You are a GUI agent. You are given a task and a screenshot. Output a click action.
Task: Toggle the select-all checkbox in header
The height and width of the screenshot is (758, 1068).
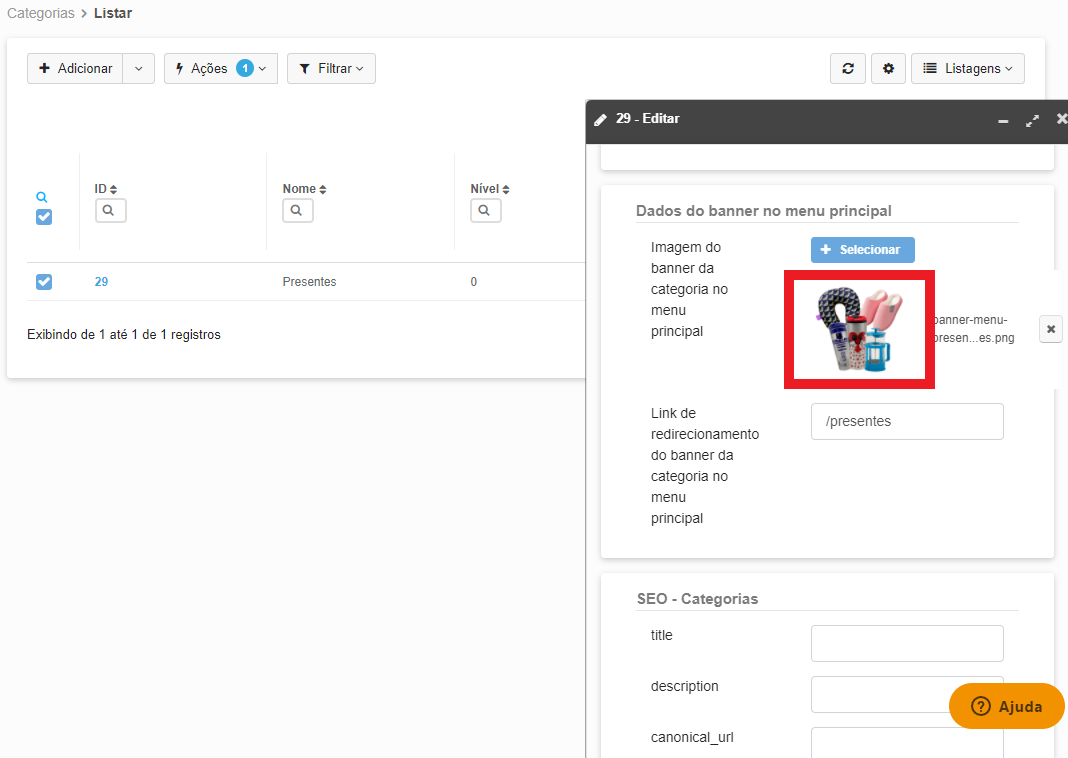coord(44,217)
